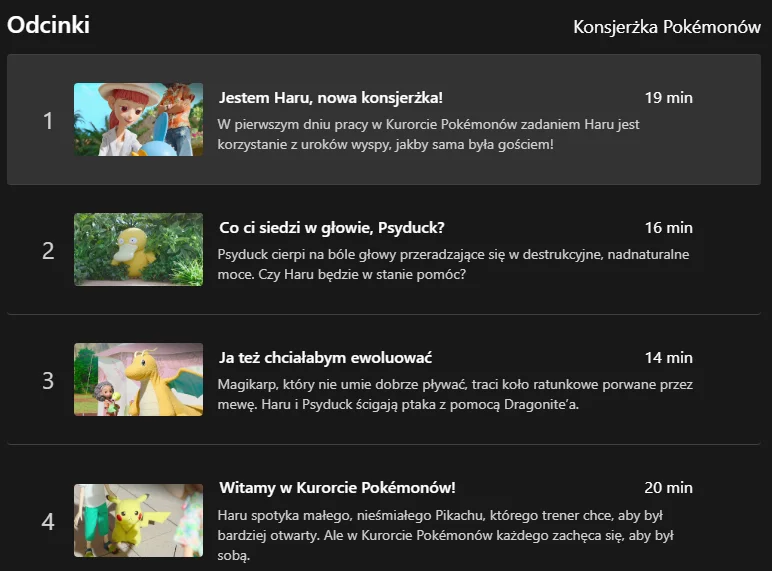Image resolution: width=772 pixels, height=571 pixels.
Task: Open episode 1 thumbnail with Haru
Action: coord(138,120)
